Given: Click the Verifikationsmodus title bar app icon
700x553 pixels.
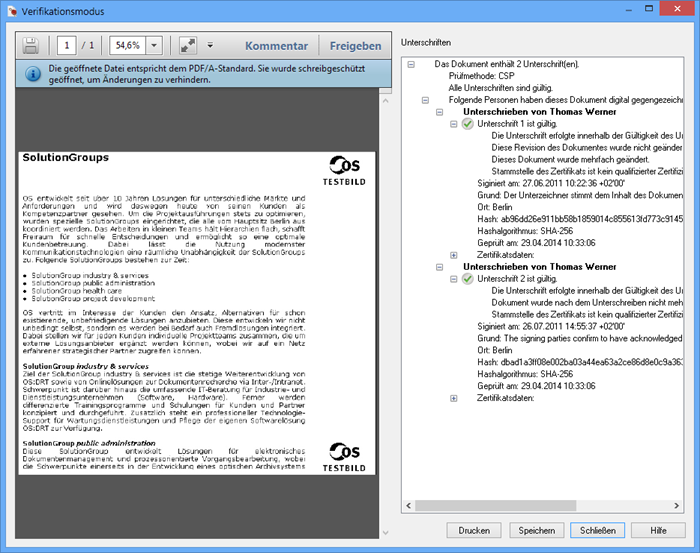Looking at the screenshot, I should (12, 9).
